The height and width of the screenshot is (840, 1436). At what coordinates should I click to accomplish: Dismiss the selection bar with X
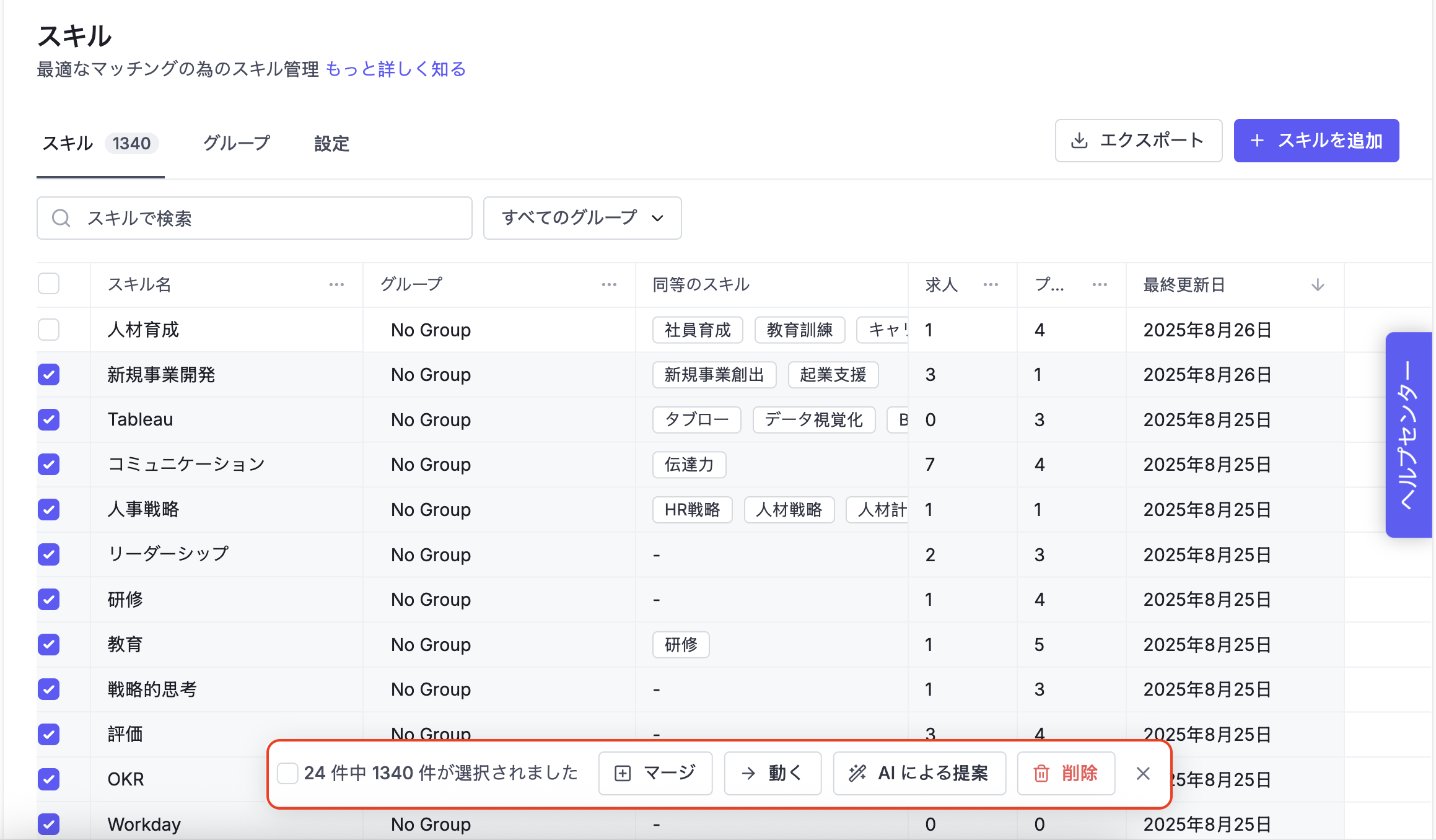pos(1143,773)
